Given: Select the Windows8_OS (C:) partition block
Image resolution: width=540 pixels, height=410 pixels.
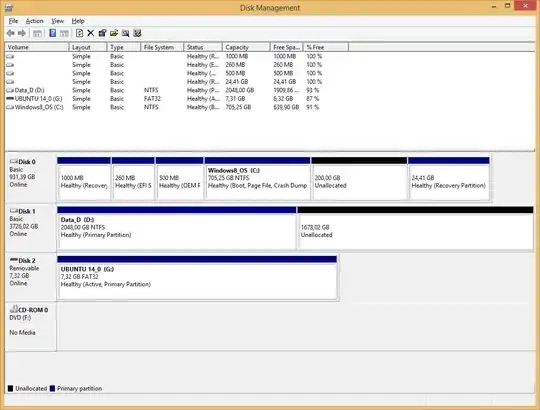Looking at the screenshot, I should [257, 178].
